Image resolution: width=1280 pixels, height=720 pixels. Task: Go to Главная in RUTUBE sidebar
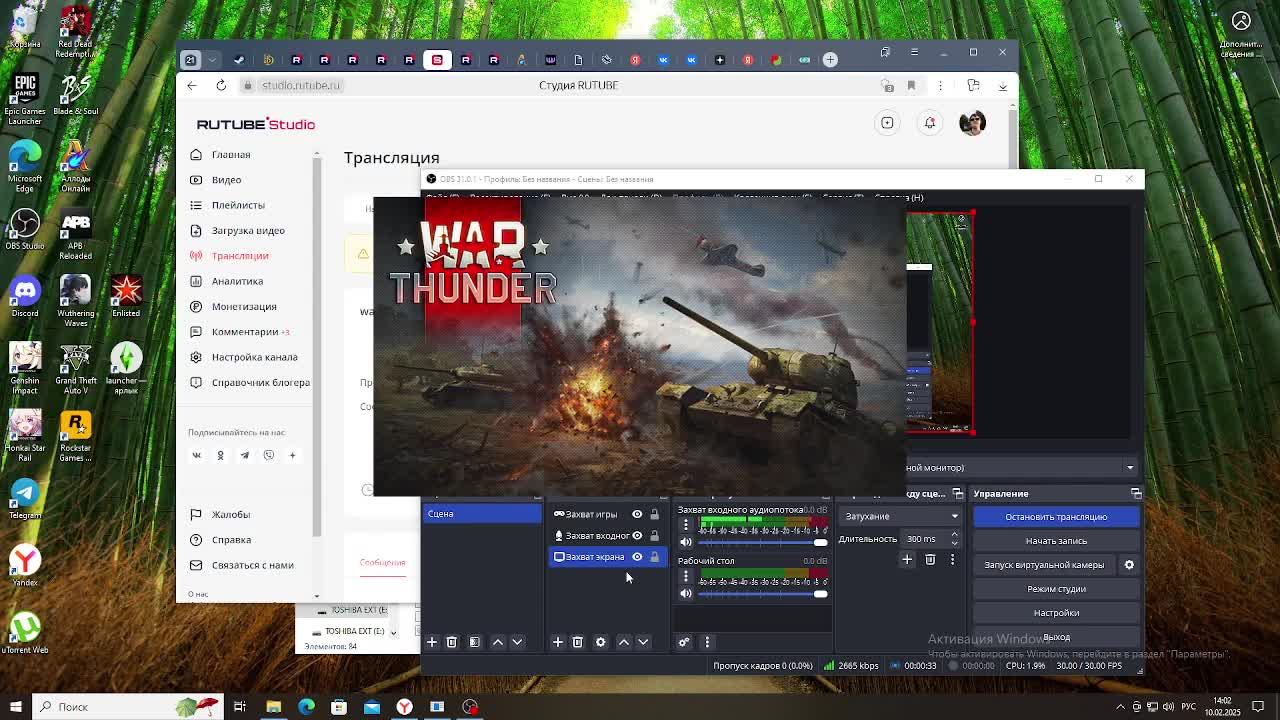point(231,155)
